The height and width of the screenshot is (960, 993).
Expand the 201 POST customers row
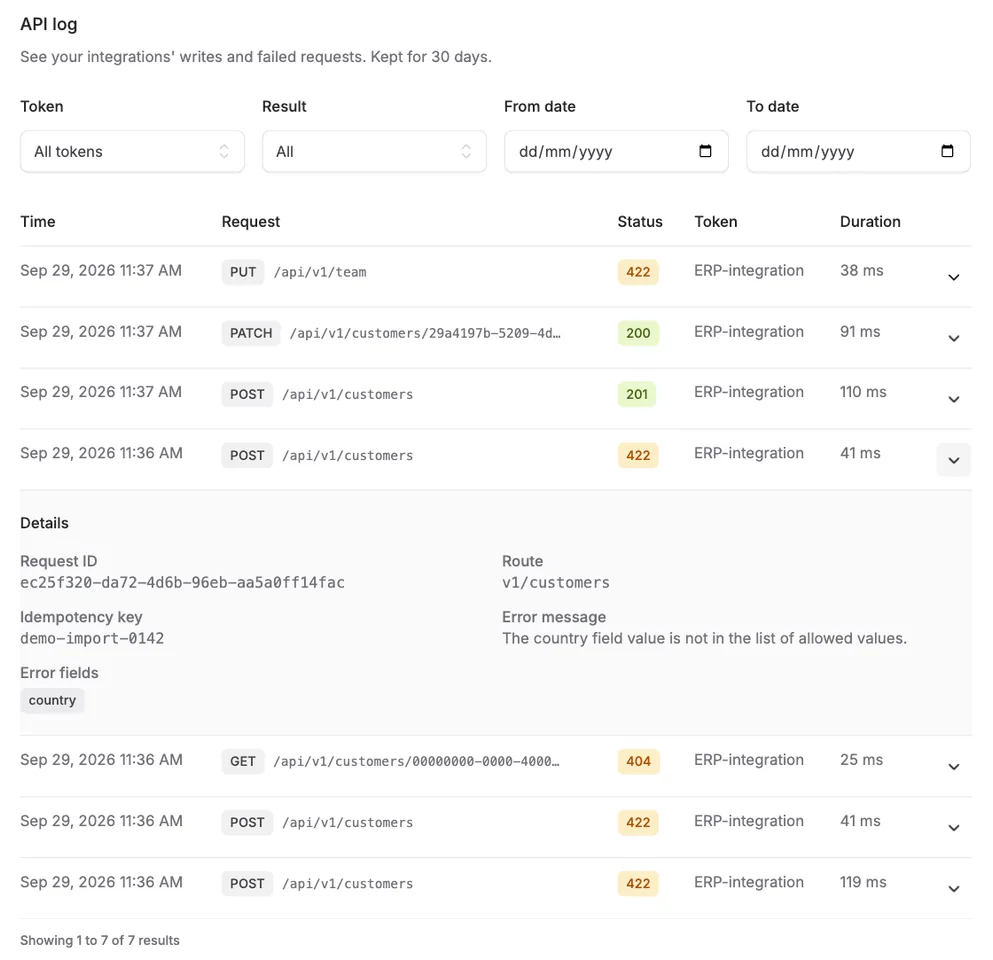[953, 398]
